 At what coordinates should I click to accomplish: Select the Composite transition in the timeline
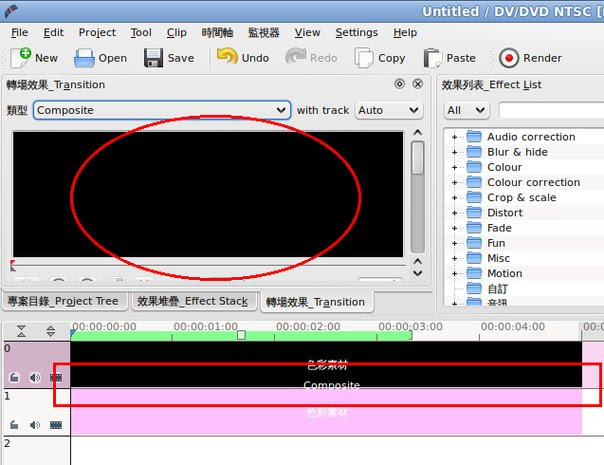(331, 386)
